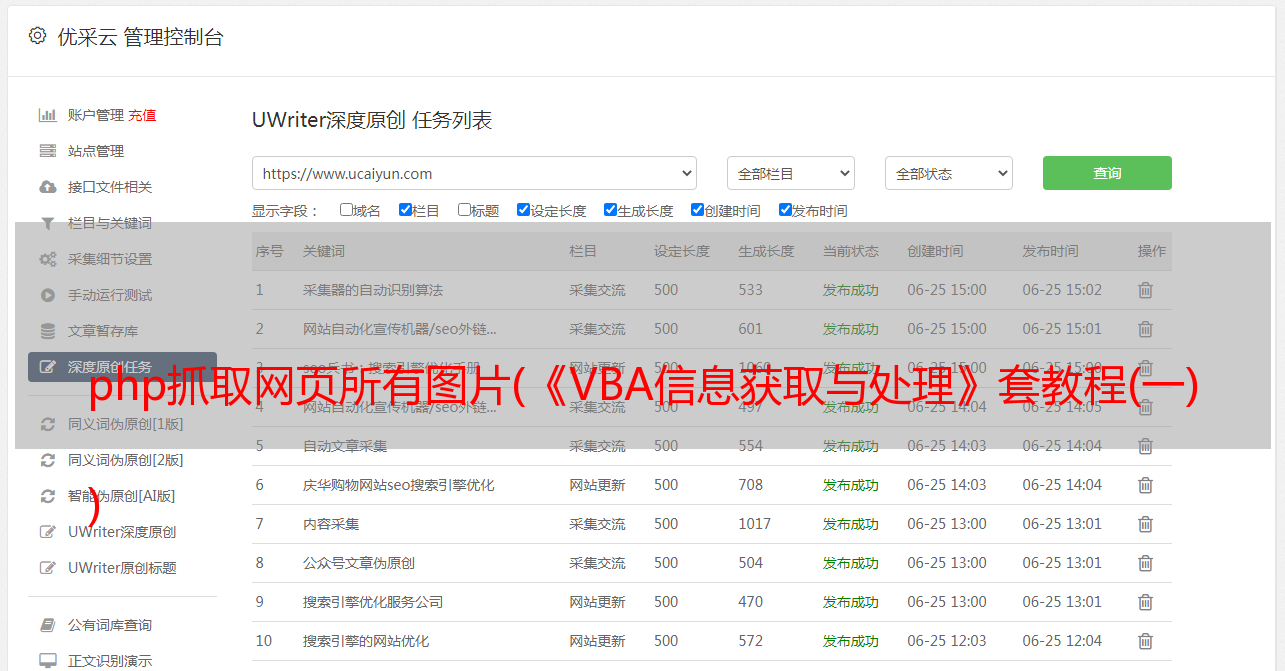Image resolution: width=1285 pixels, height=671 pixels.
Task: Click the book icon for 公有词库查询
Action: [x=47, y=625]
